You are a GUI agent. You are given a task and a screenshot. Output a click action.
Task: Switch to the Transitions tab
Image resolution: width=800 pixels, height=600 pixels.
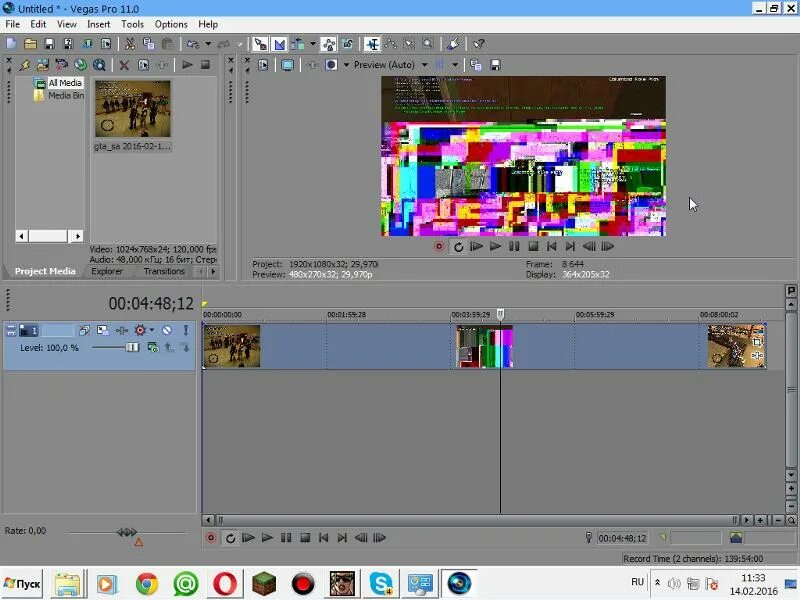(x=164, y=271)
